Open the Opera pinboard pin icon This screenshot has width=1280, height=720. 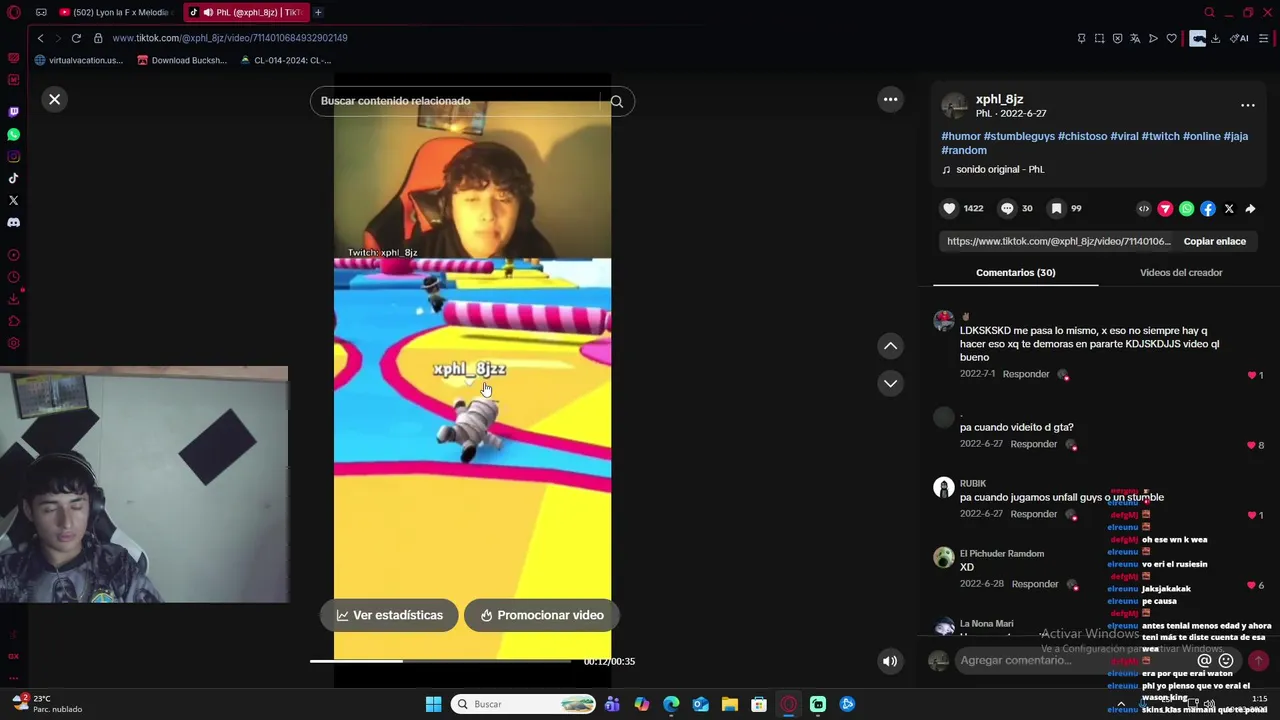(1081, 38)
